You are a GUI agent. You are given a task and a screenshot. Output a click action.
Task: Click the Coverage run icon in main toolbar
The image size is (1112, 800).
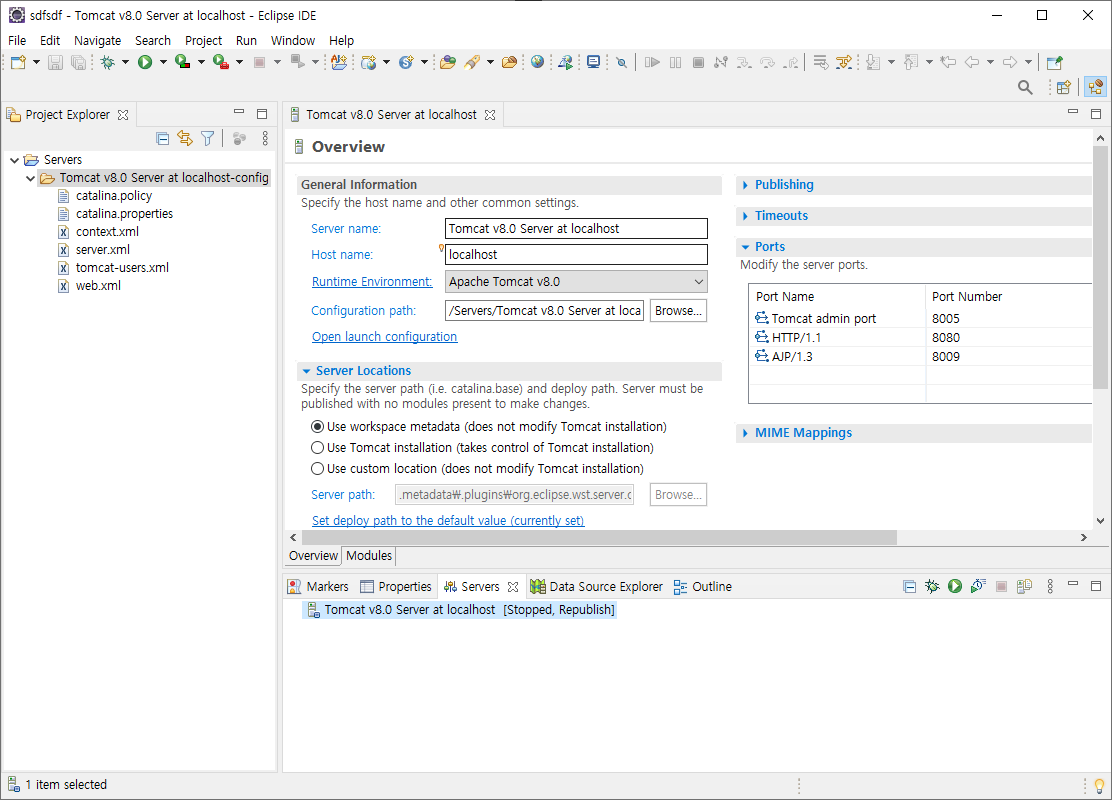pos(182,62)
